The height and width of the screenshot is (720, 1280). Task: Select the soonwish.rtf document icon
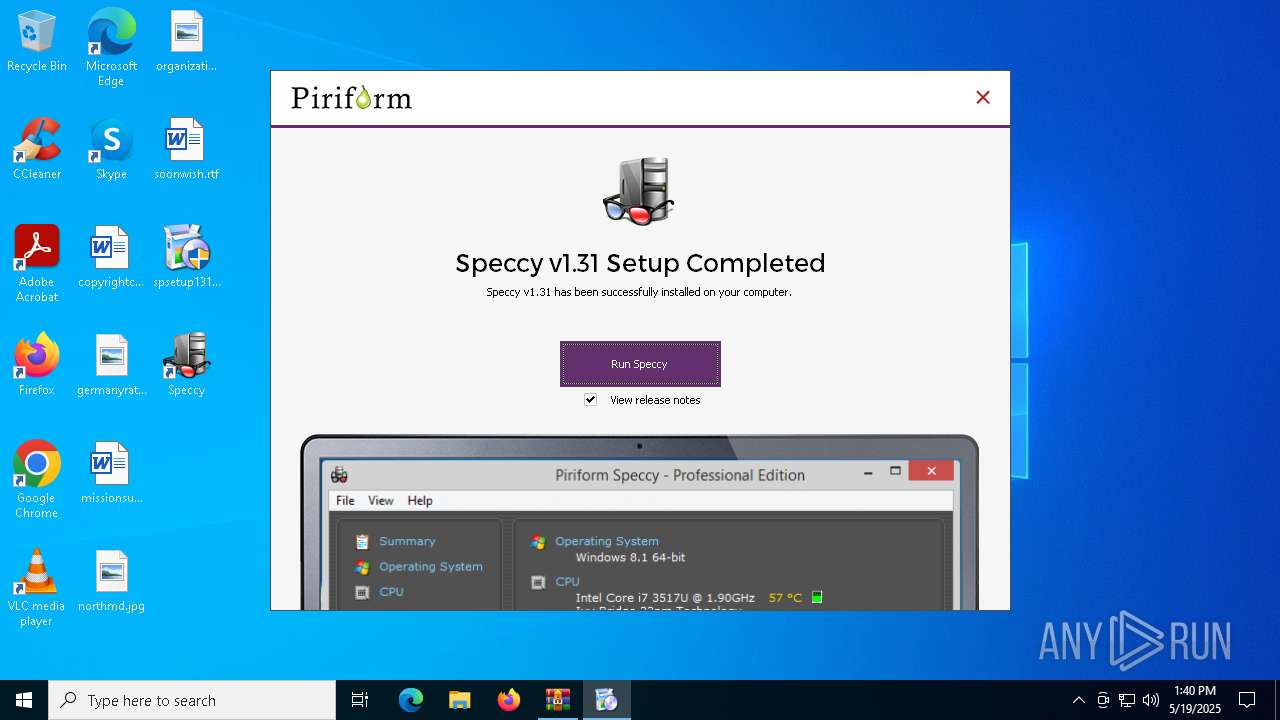tap(186, 150)
